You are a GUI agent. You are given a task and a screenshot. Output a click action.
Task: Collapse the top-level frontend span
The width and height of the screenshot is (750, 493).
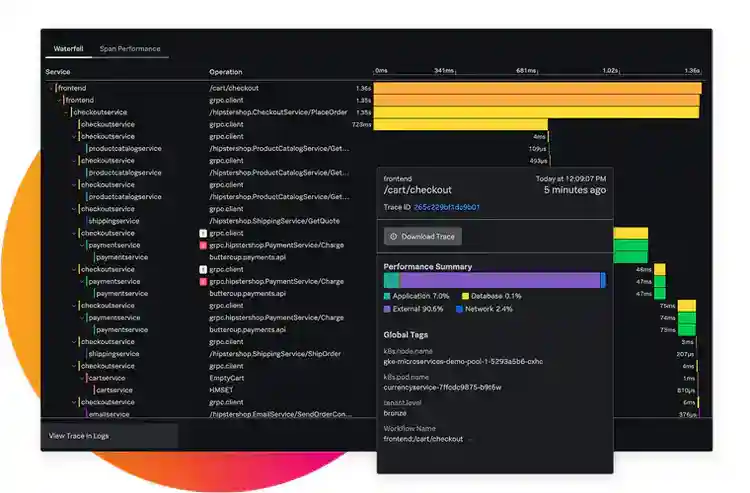coord(52,88)
